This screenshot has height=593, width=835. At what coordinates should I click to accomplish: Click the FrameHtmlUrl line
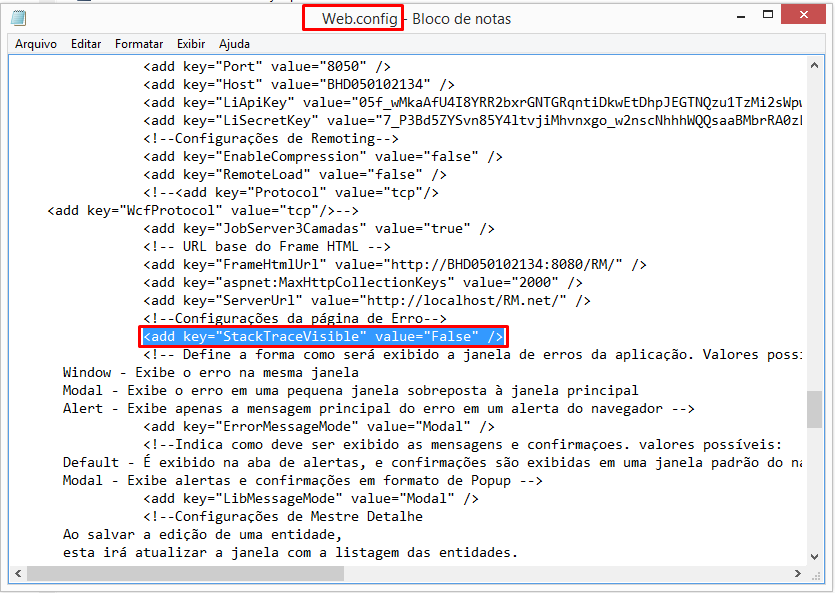click(x=395, y=265)
